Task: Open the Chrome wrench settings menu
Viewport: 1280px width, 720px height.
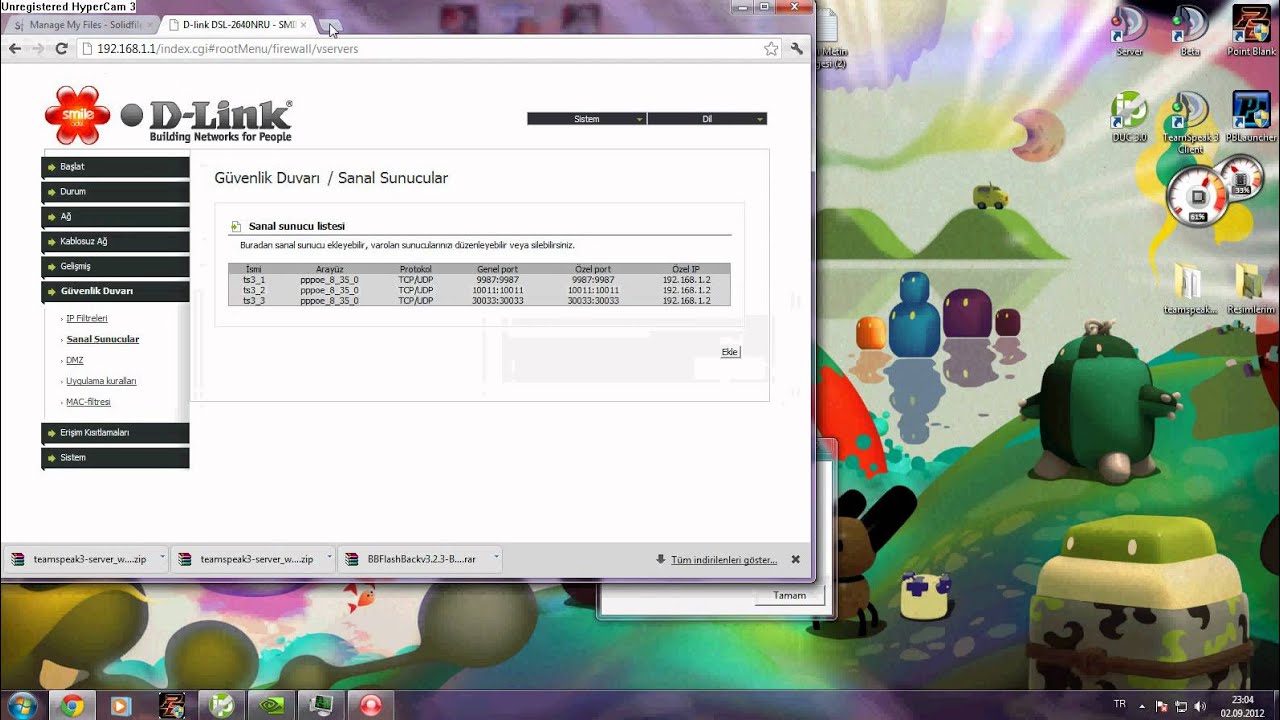Action: click(x=797, y=49)
